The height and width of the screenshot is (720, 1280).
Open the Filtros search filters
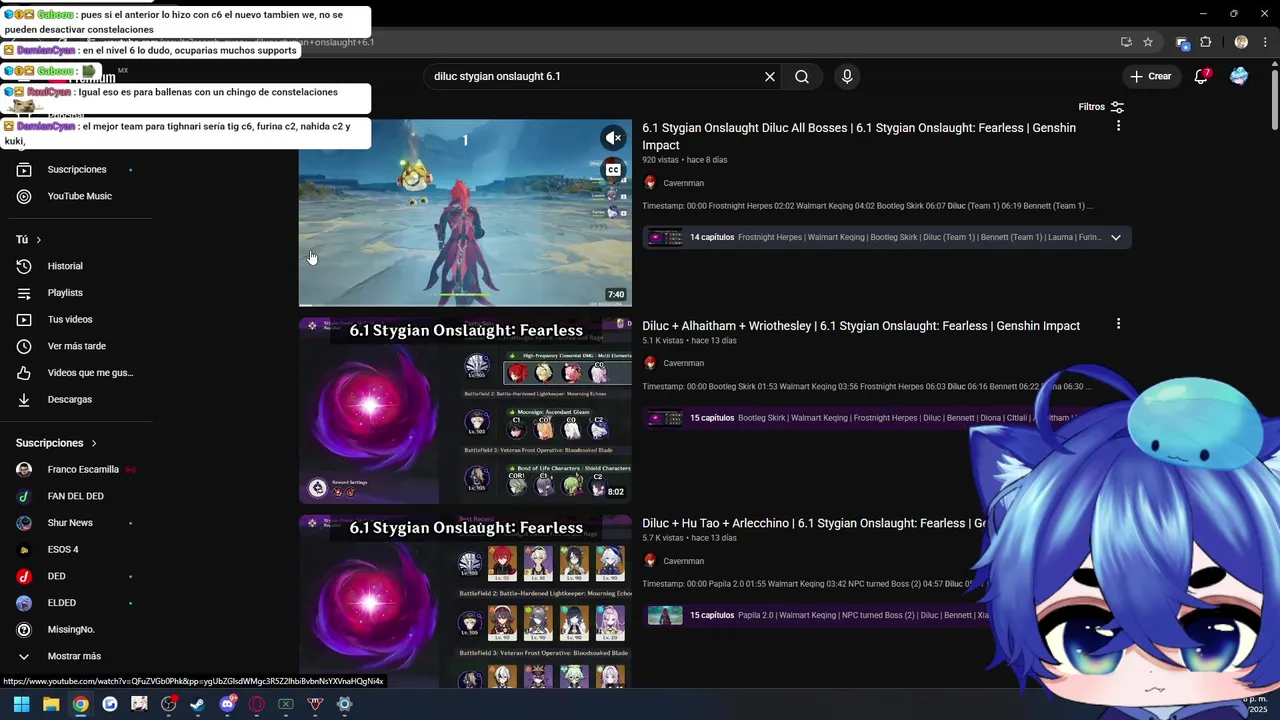point(1101,107)
